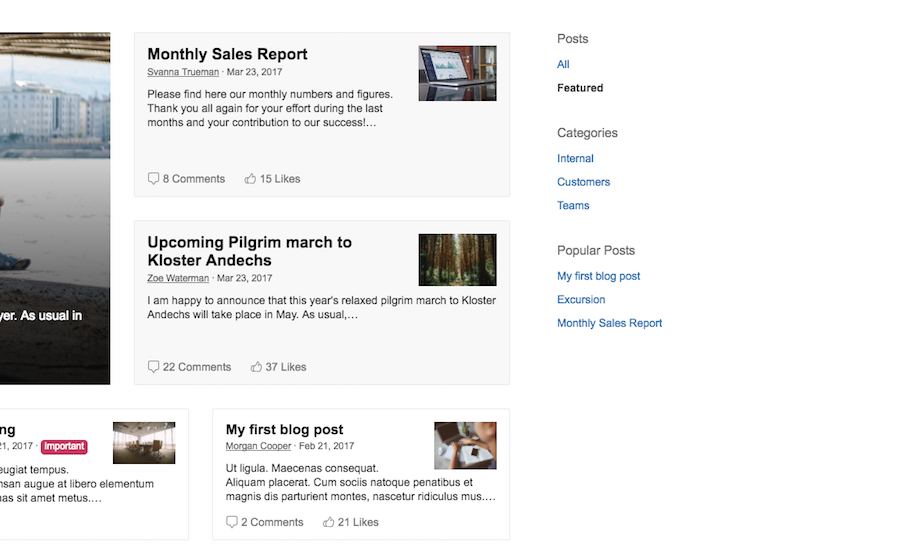Open the Teams category
Viewport: 920px width, 559px height.
(573, 205)
